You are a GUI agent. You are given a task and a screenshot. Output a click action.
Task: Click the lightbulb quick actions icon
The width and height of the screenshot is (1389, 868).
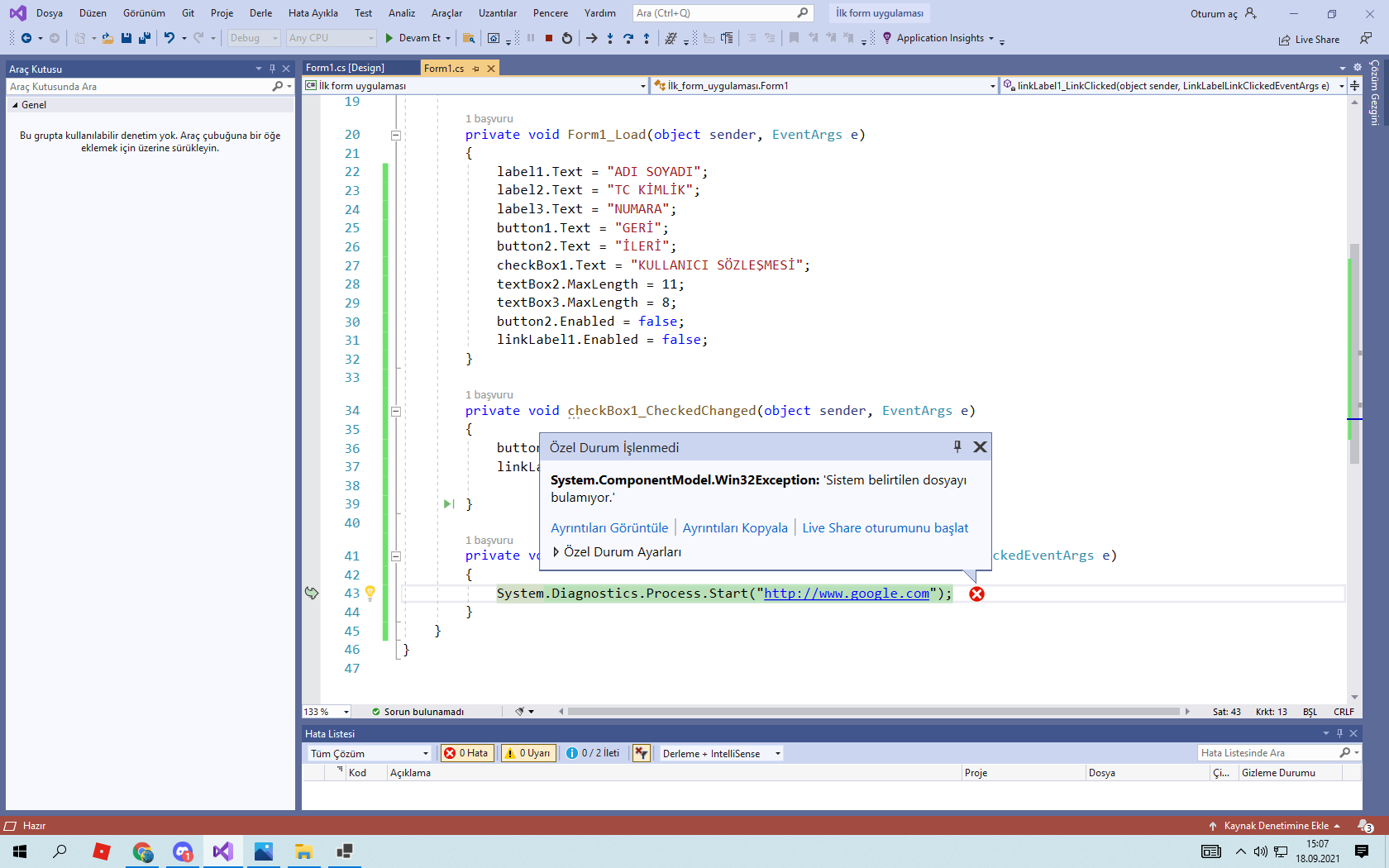click(370, 593)
